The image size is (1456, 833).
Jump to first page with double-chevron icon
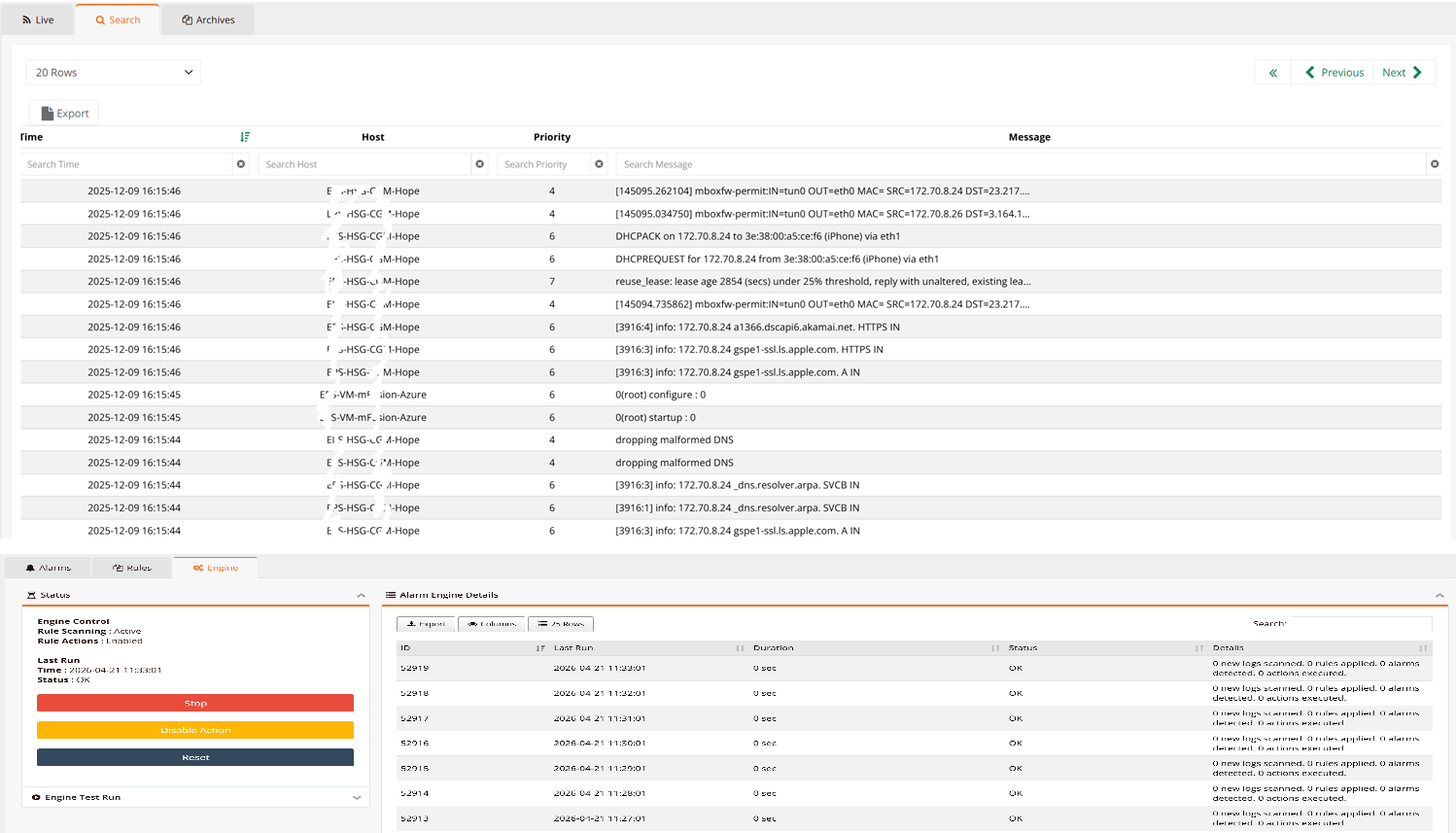[1272, 72]
